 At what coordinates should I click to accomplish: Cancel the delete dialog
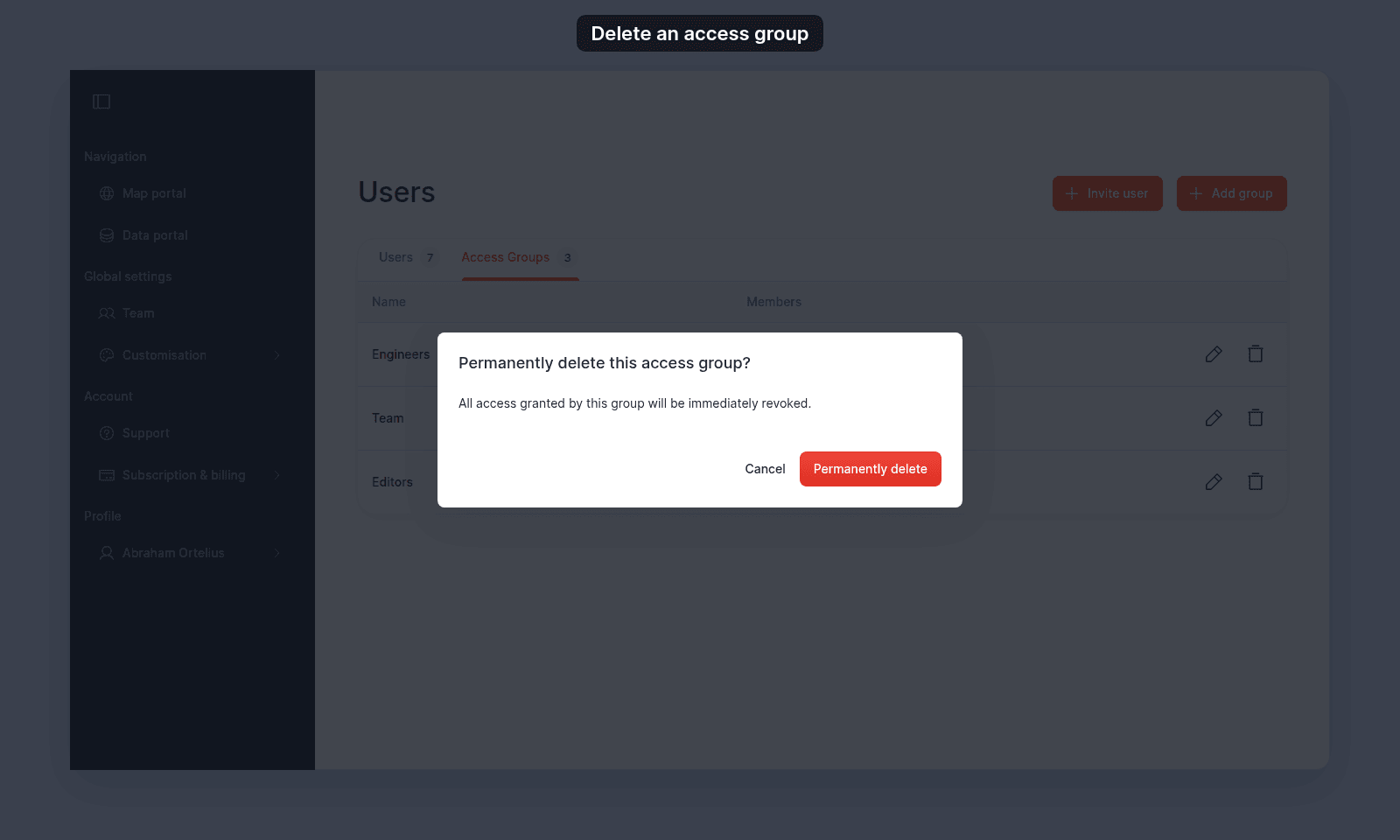pyautogui.click(x=765, y=469)
